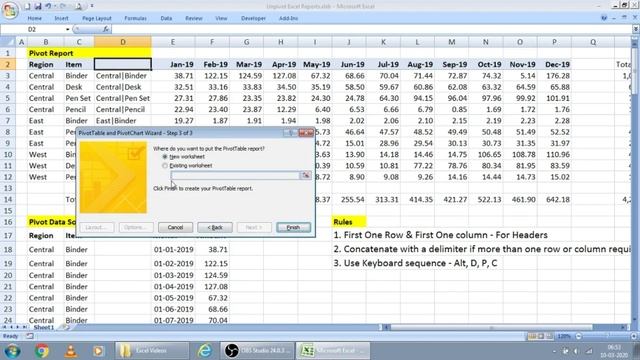The width and height of the screenshot is (640, 360).
Task: Open the Home ribbon tab
Action: [x=35, y=18]
